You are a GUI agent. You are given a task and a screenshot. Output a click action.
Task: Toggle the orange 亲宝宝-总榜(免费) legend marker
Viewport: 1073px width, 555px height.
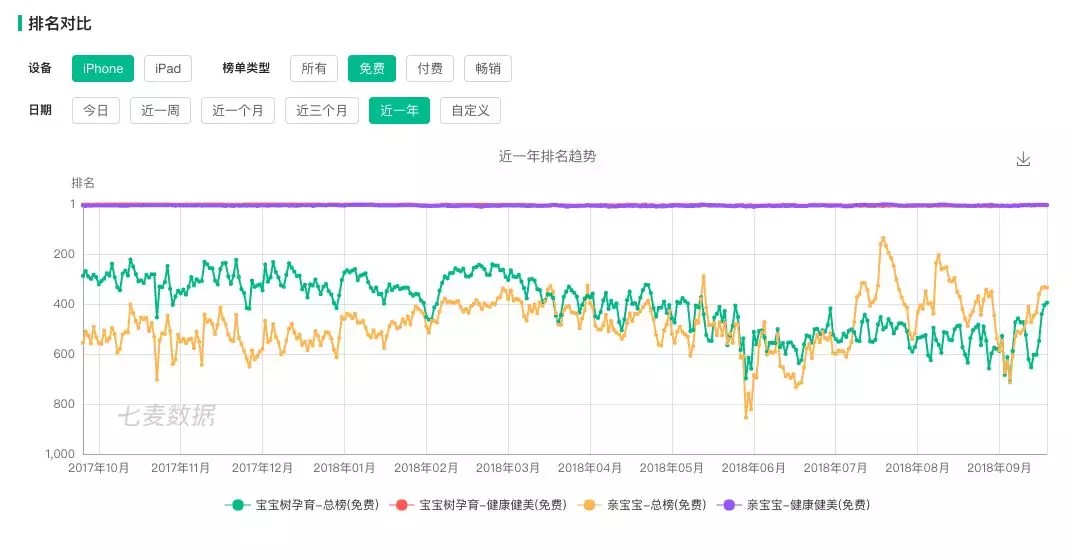(x=589, y=505)
